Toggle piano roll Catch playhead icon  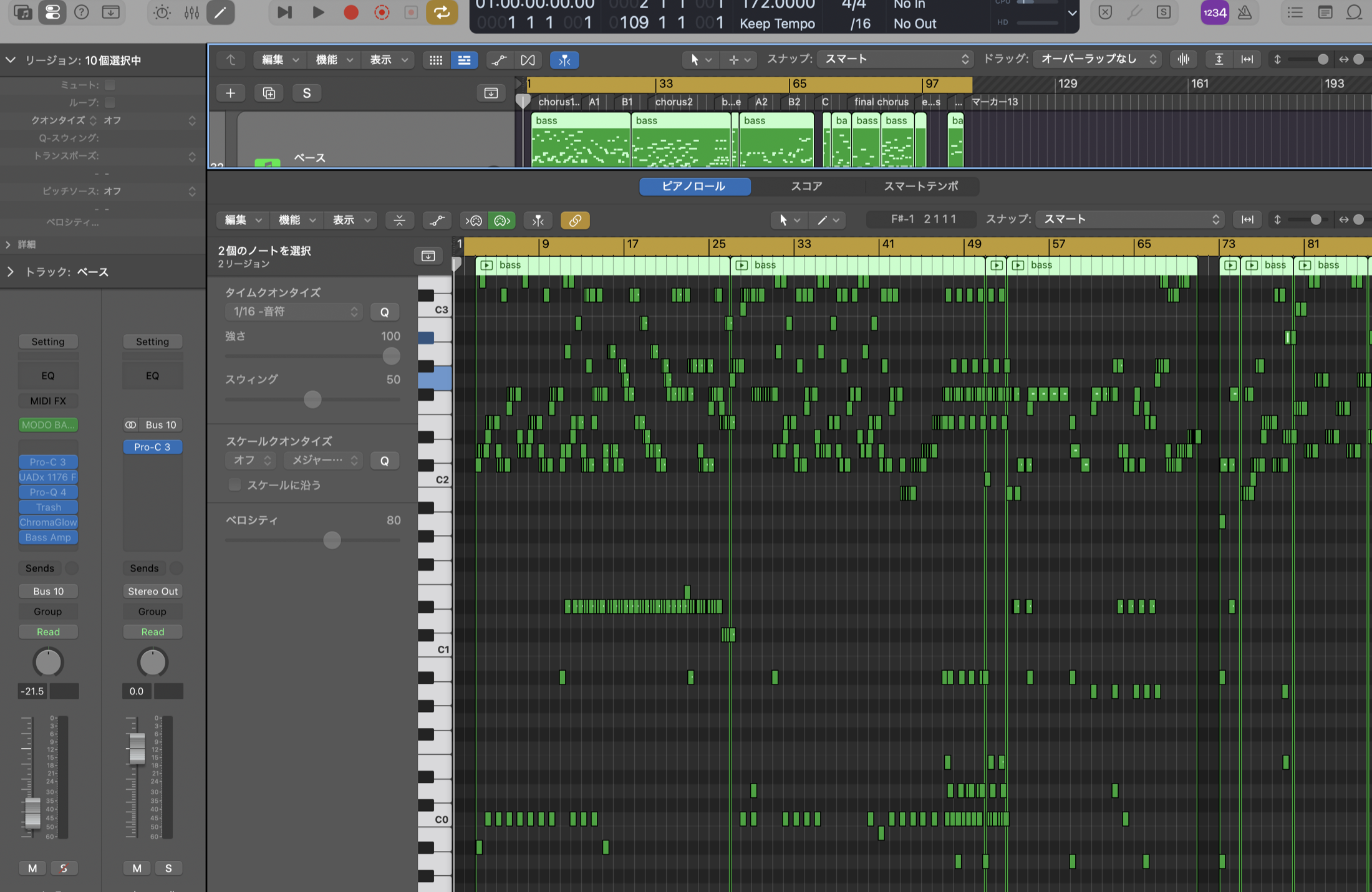coord(538,220)
